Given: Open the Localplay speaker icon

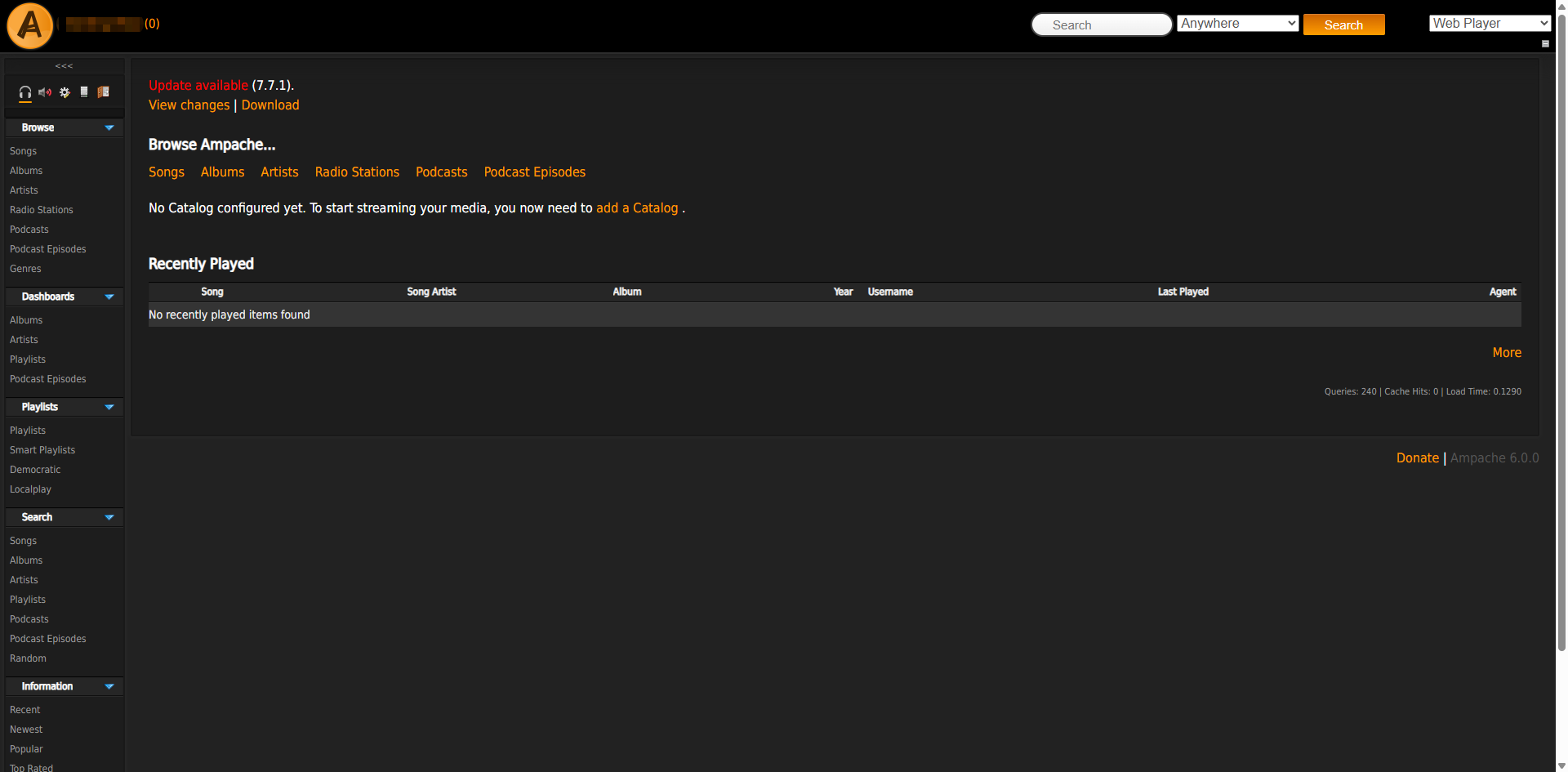Looking at the screenshot, I should pos(45,92).
